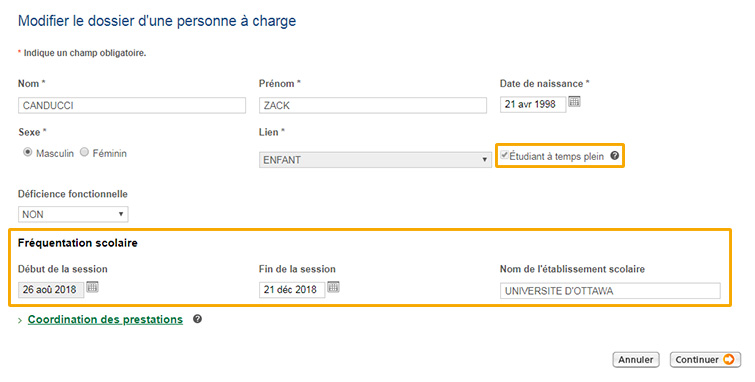Click the orange arrow icon on Continuer

point(729,359)
